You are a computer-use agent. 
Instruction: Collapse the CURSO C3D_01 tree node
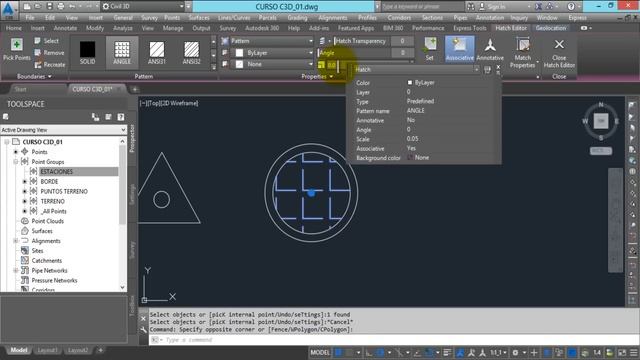(x=7, y=142)
